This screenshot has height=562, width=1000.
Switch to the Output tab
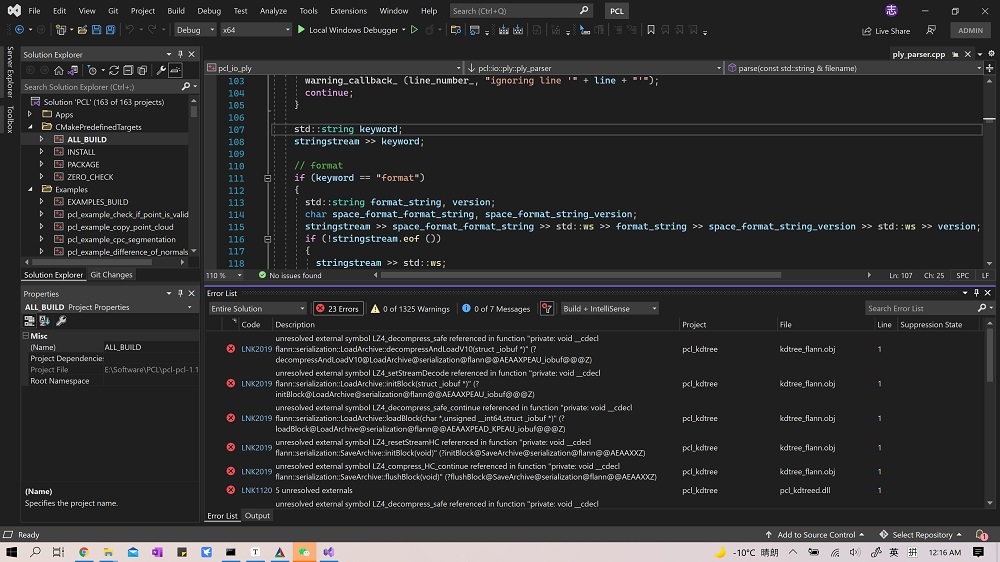point(257,515)
